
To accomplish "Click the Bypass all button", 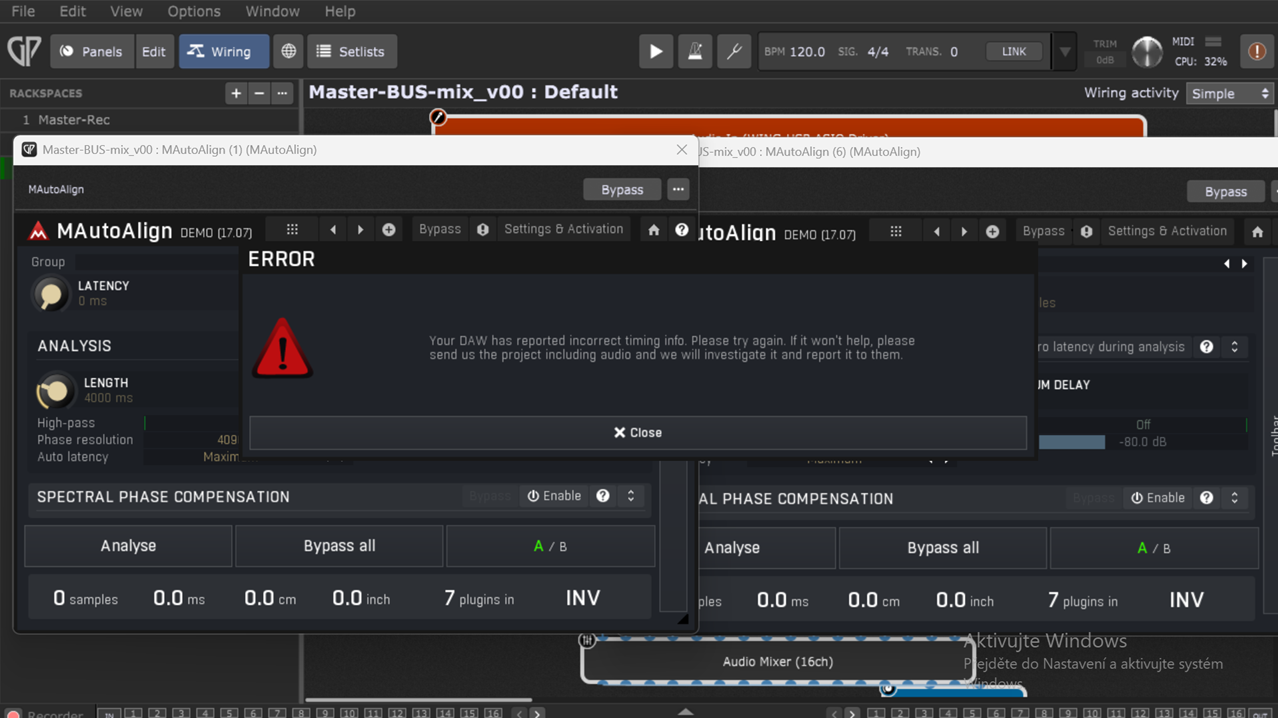I will tap(339, 546).
